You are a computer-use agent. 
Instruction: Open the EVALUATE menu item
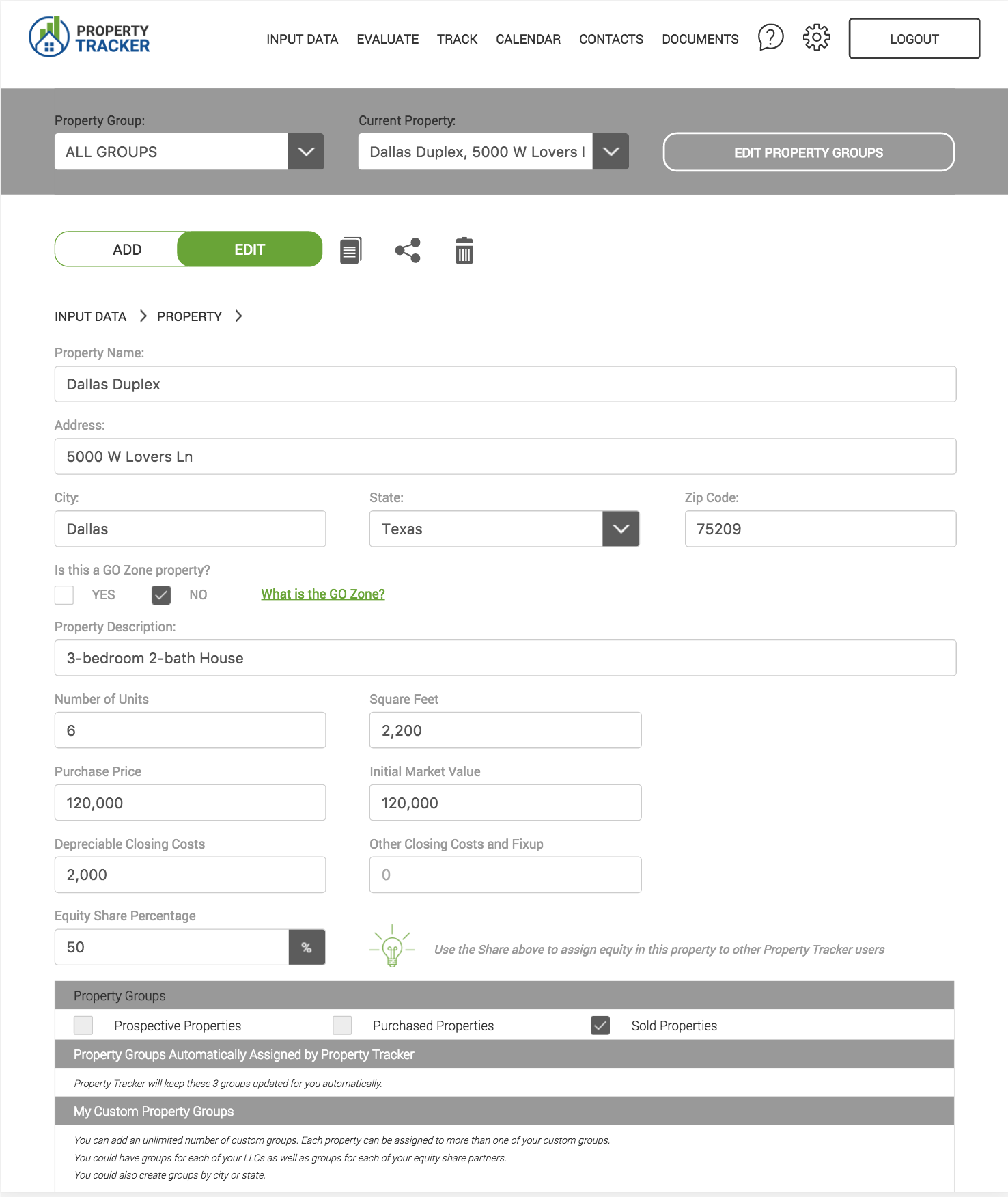387,39
